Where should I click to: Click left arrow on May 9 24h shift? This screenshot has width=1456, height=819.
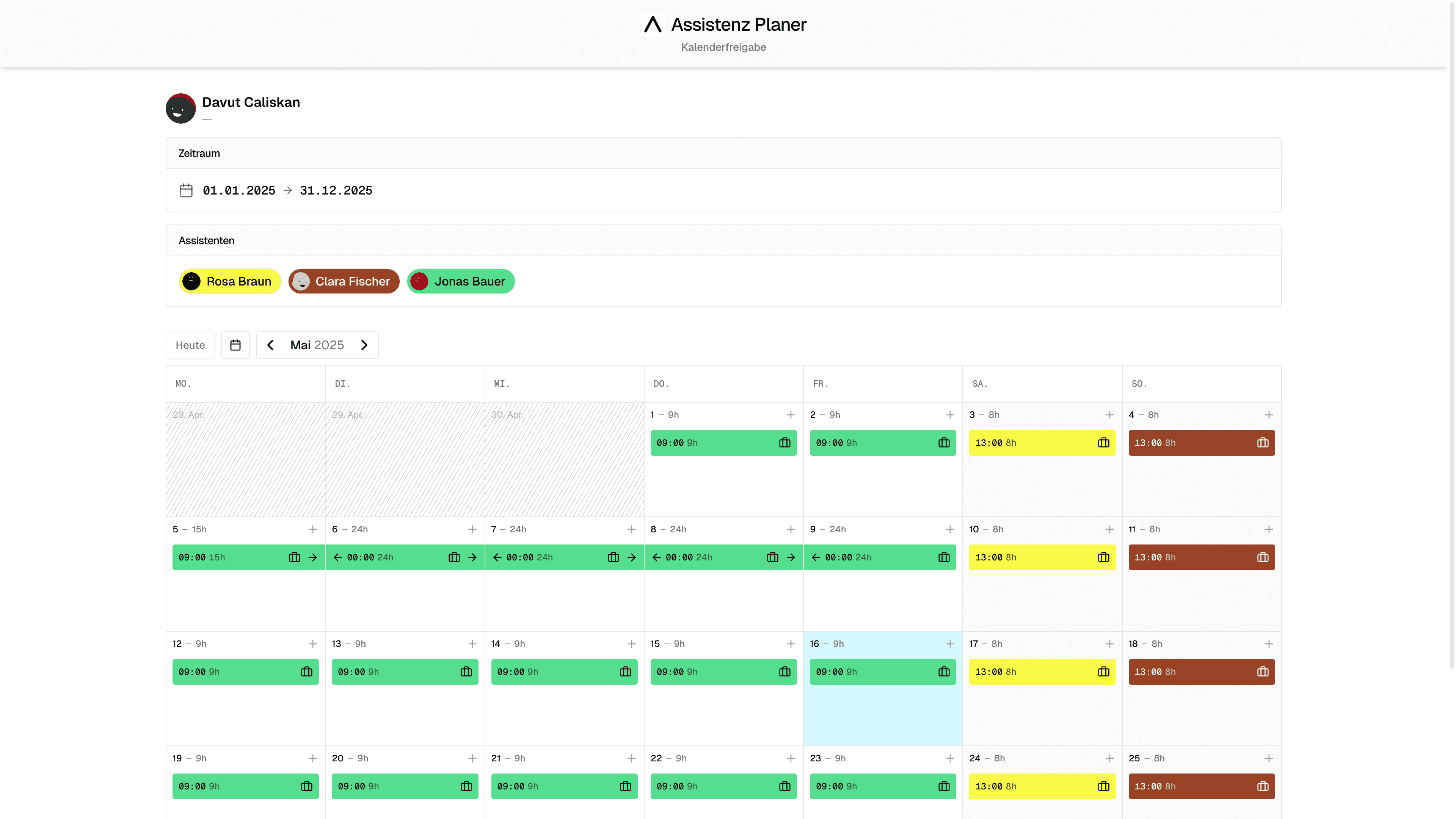click(816, 557)
